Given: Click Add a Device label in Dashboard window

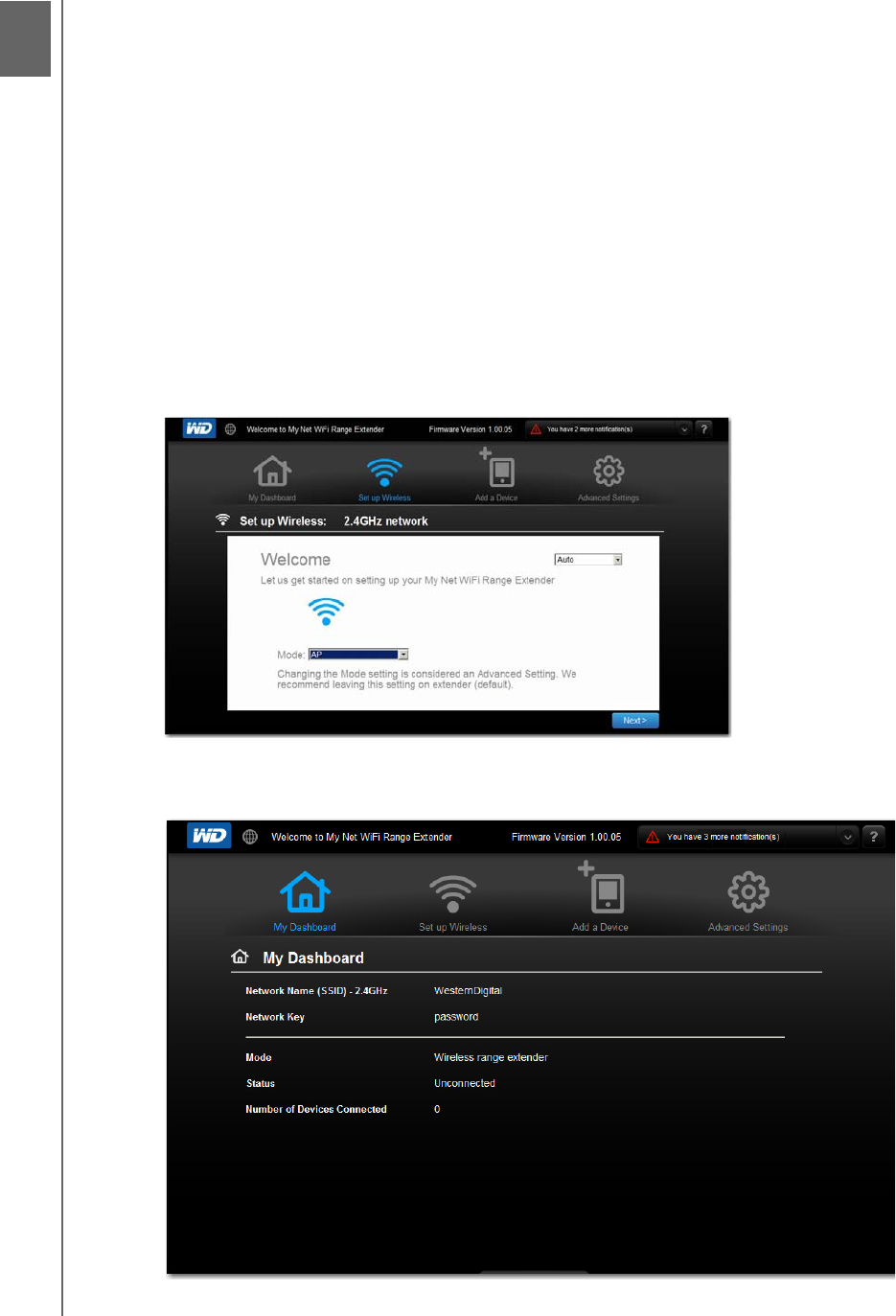Looking at the screenshot, I should tap(601, 928).
